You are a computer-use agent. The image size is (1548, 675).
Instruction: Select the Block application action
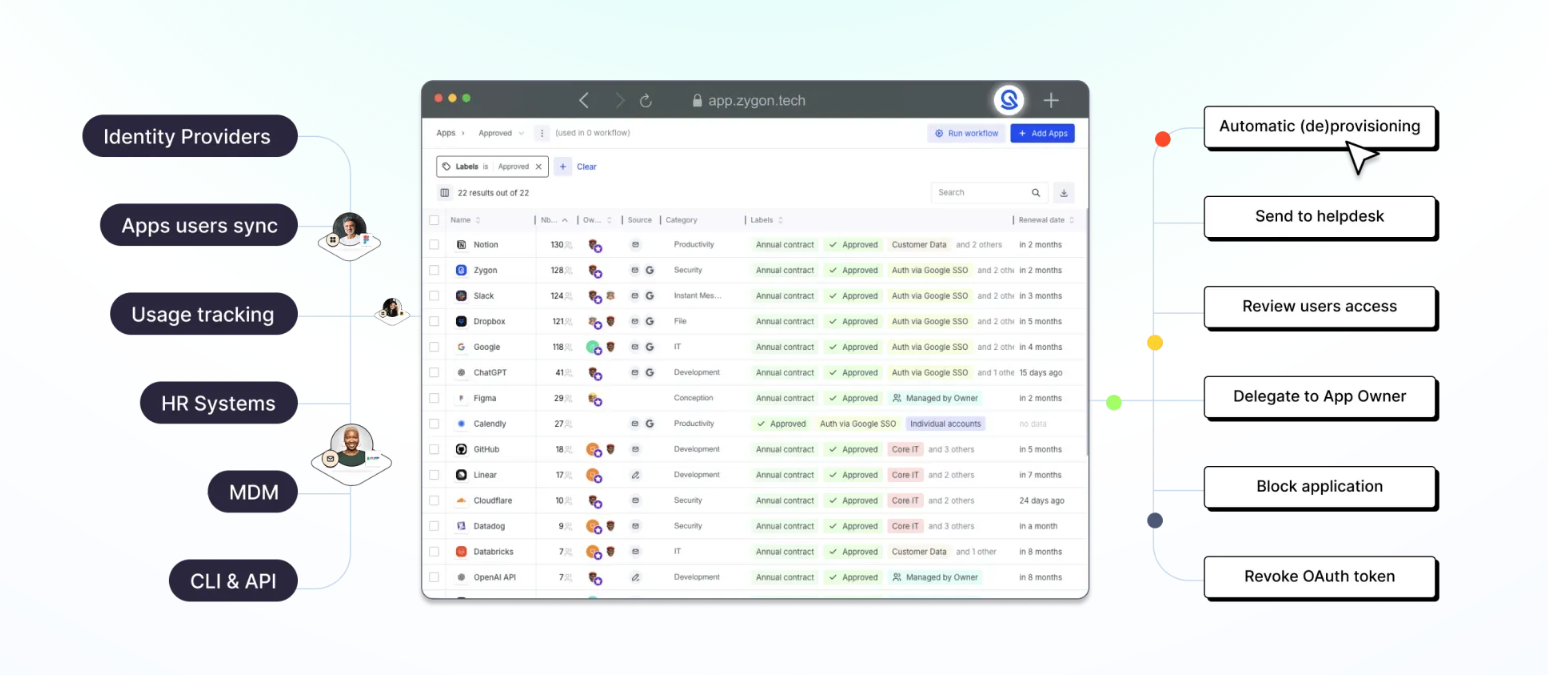coord(1319,487)
